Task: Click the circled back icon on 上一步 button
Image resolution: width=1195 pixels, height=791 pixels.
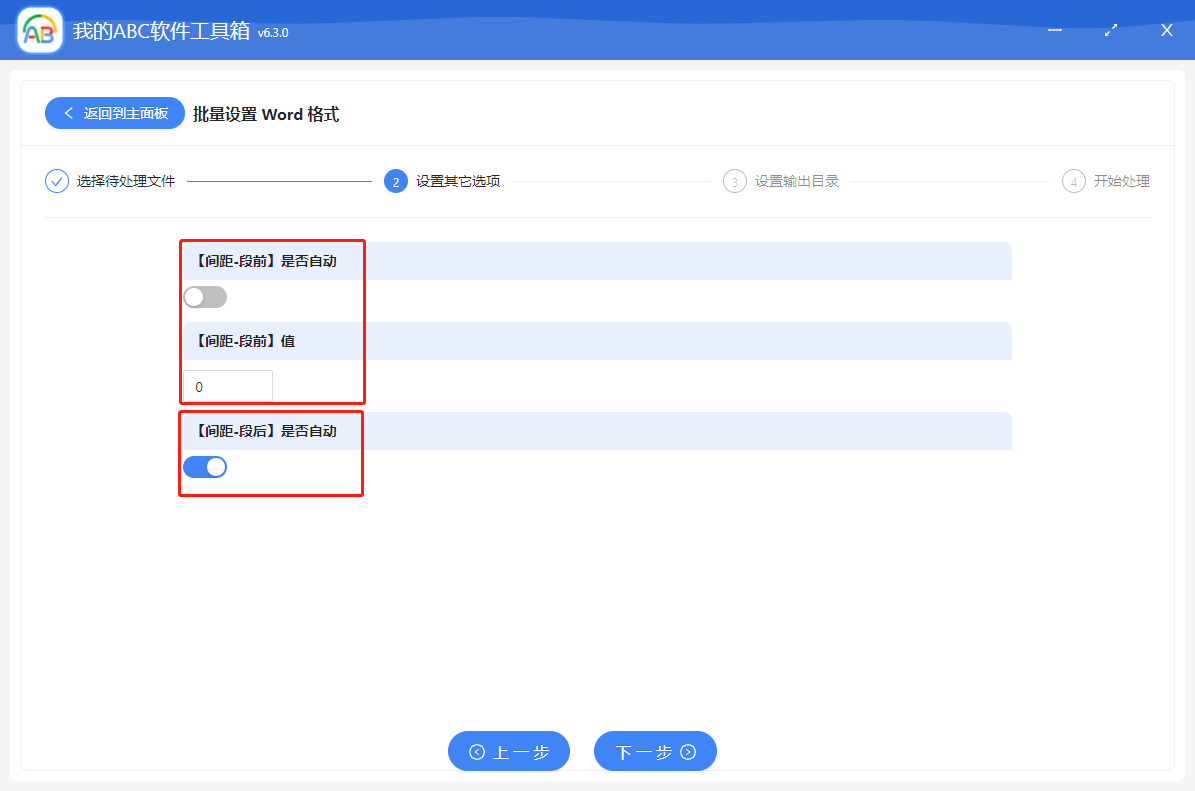Action: click(478, 751)
